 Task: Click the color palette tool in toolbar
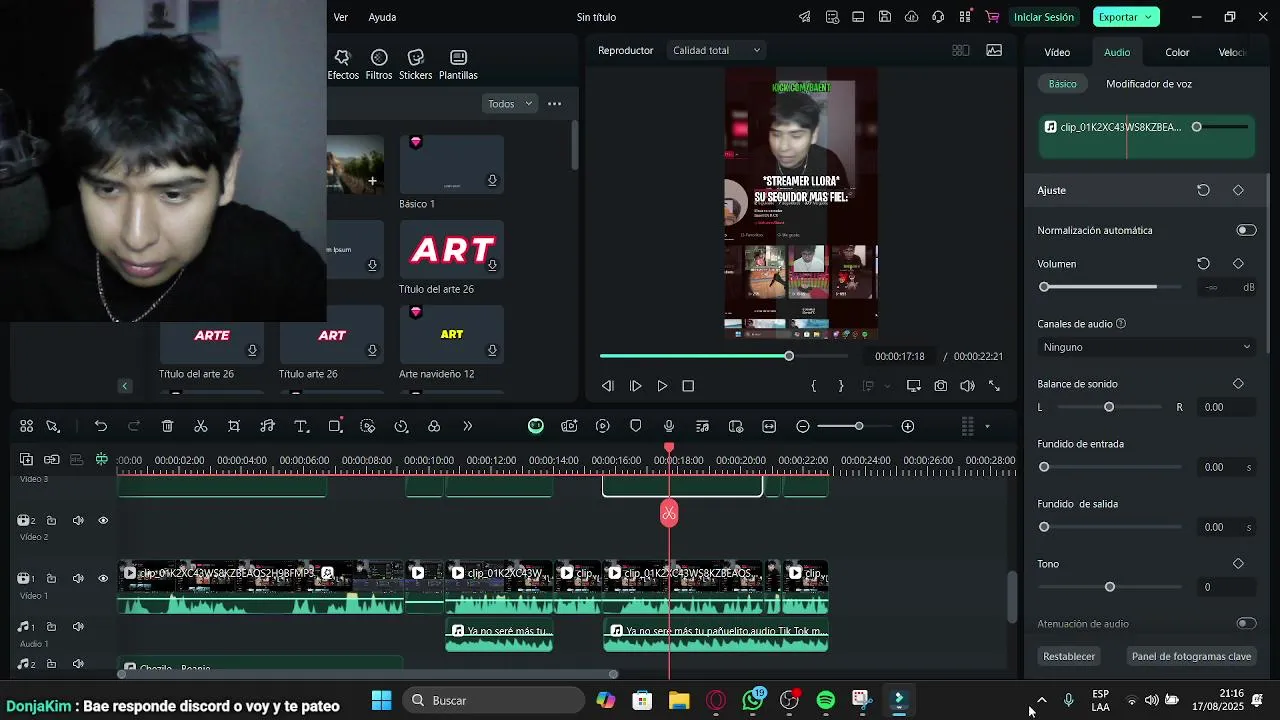click(434, 426)
